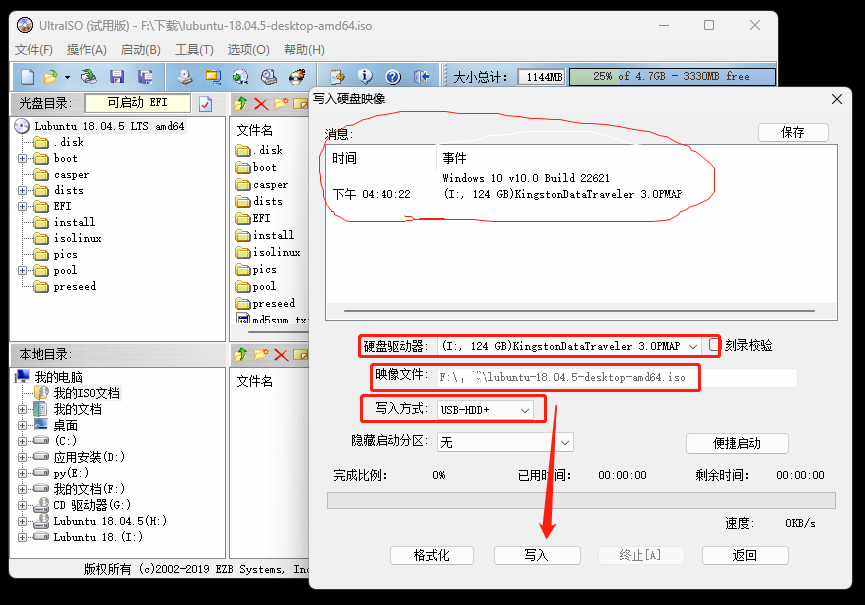Screen dimensions: 865x605
Task: Click Up folder icon in local pane
Action: tap(241, 355)
